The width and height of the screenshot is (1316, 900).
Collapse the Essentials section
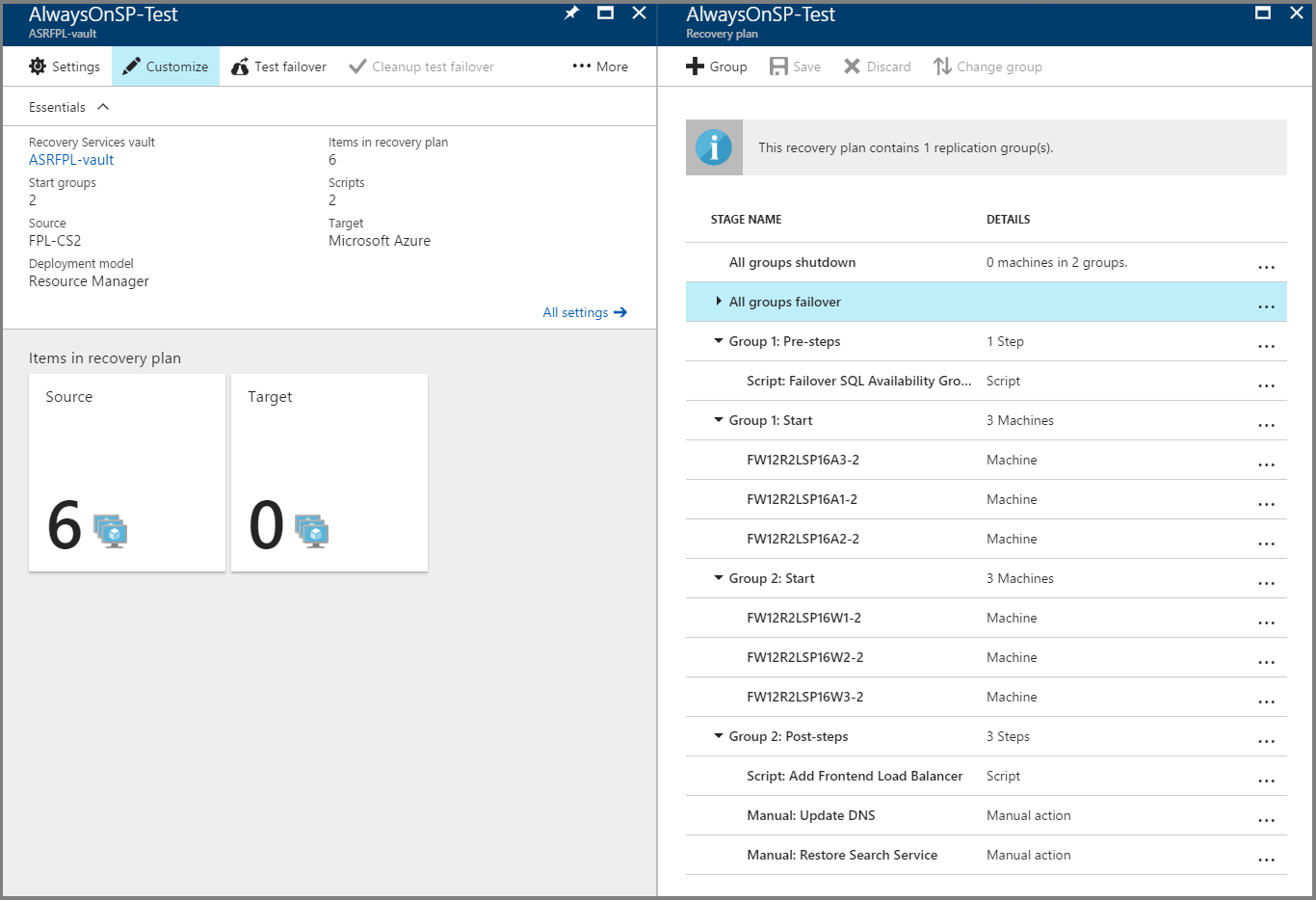(103, 107)
